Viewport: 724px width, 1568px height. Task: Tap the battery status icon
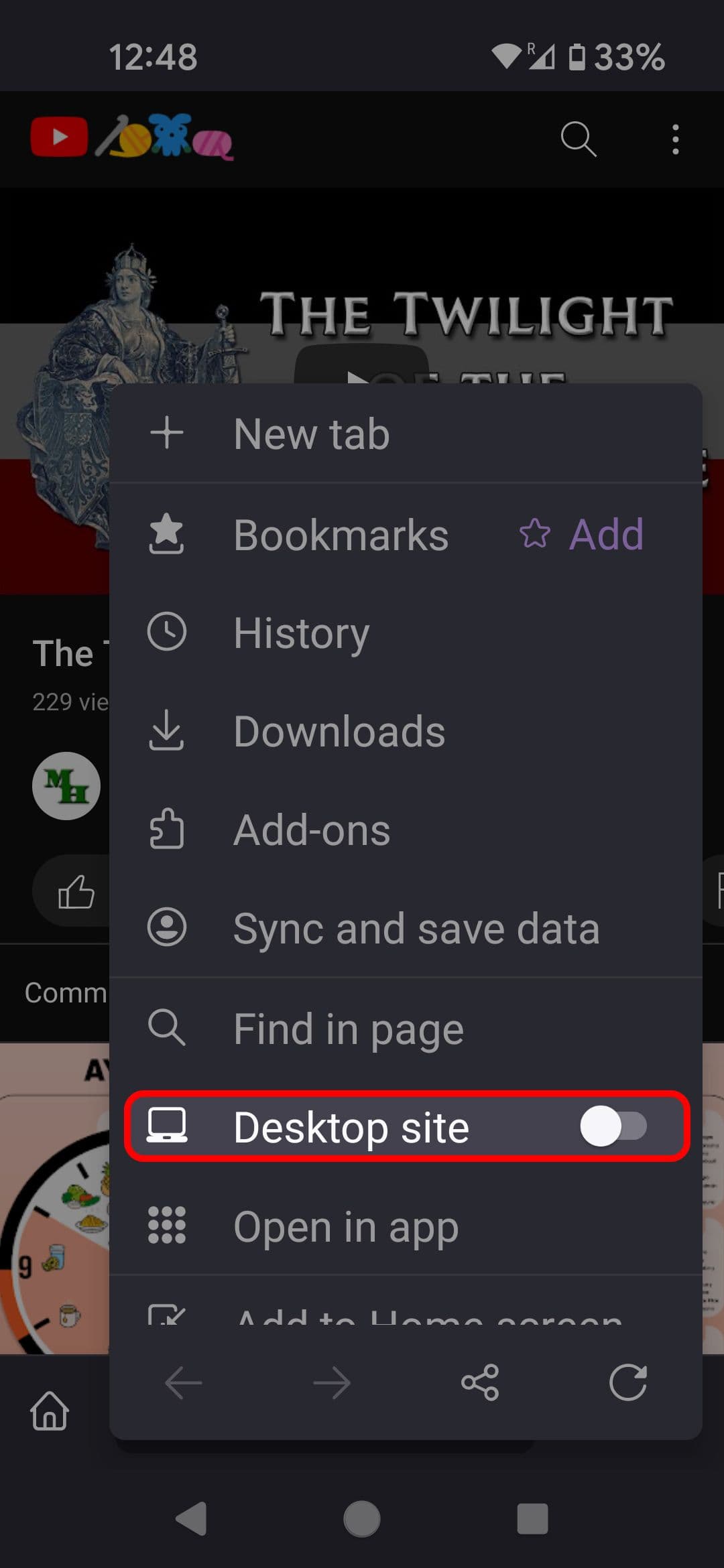[x=577, y=57]
